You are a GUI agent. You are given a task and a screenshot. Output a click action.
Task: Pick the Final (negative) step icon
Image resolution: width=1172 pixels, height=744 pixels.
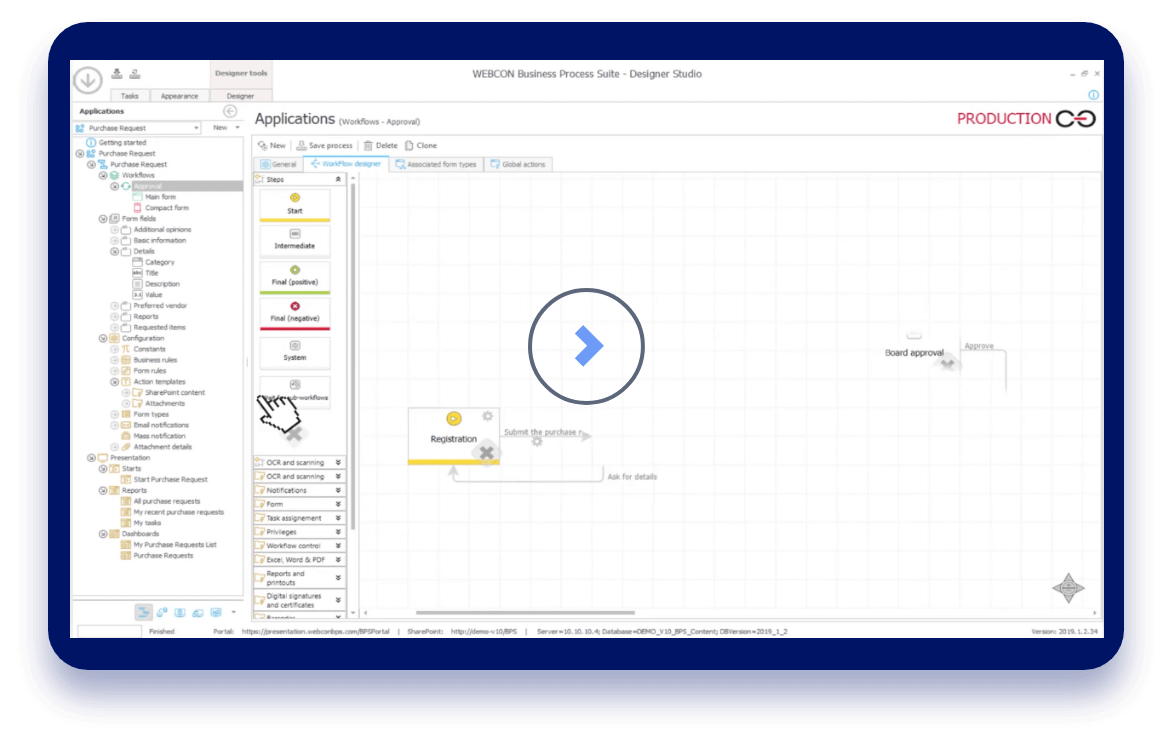[295, 306]
